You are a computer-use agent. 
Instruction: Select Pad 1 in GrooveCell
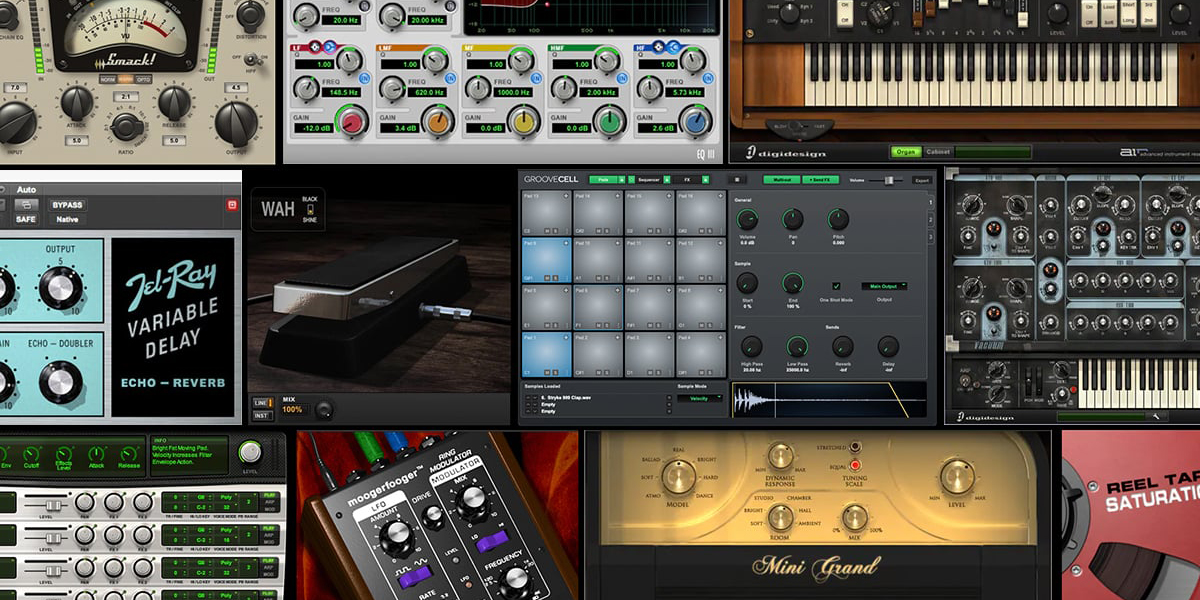(546, 354)
